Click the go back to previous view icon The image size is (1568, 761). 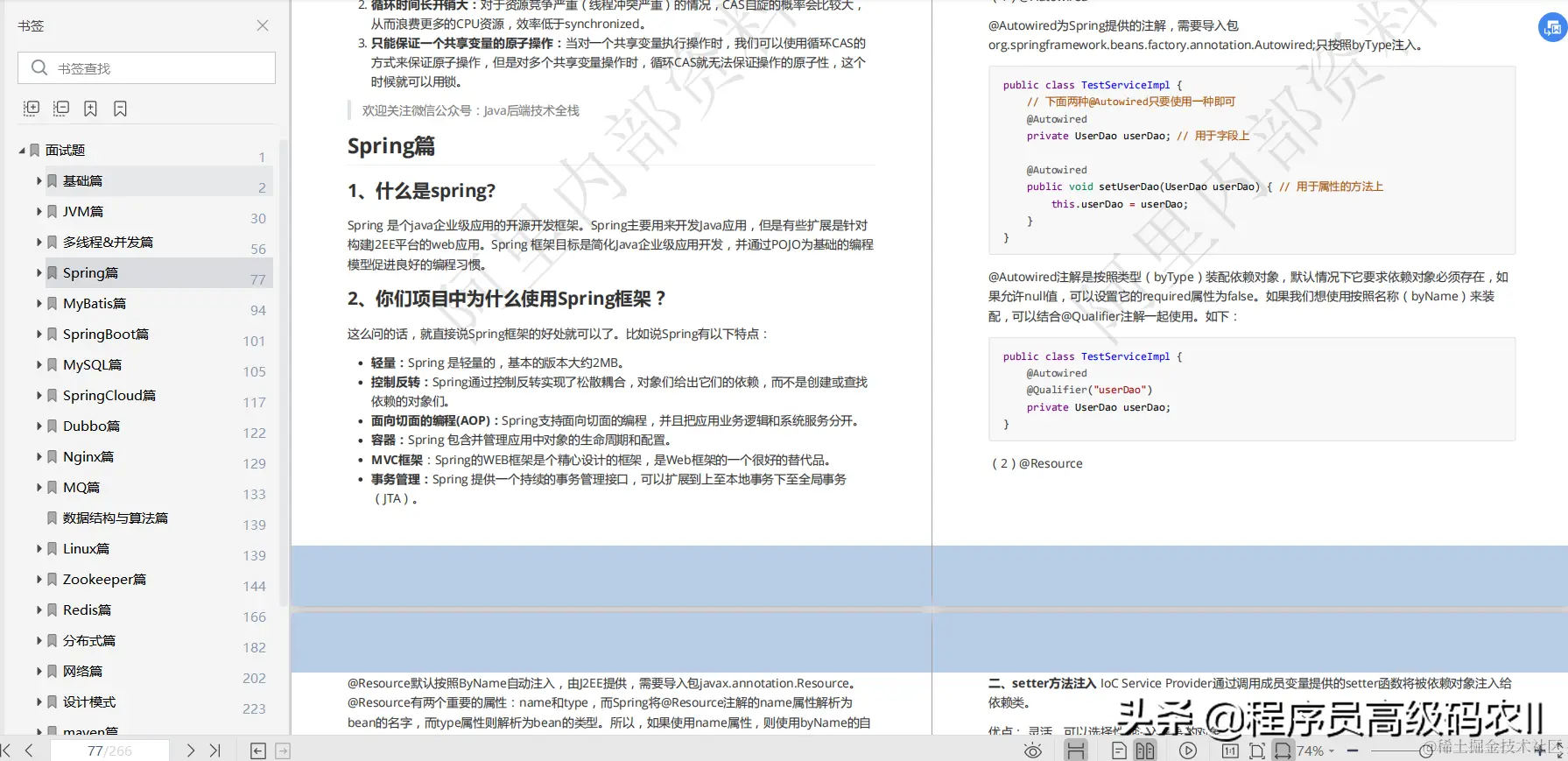click(258, 750)
